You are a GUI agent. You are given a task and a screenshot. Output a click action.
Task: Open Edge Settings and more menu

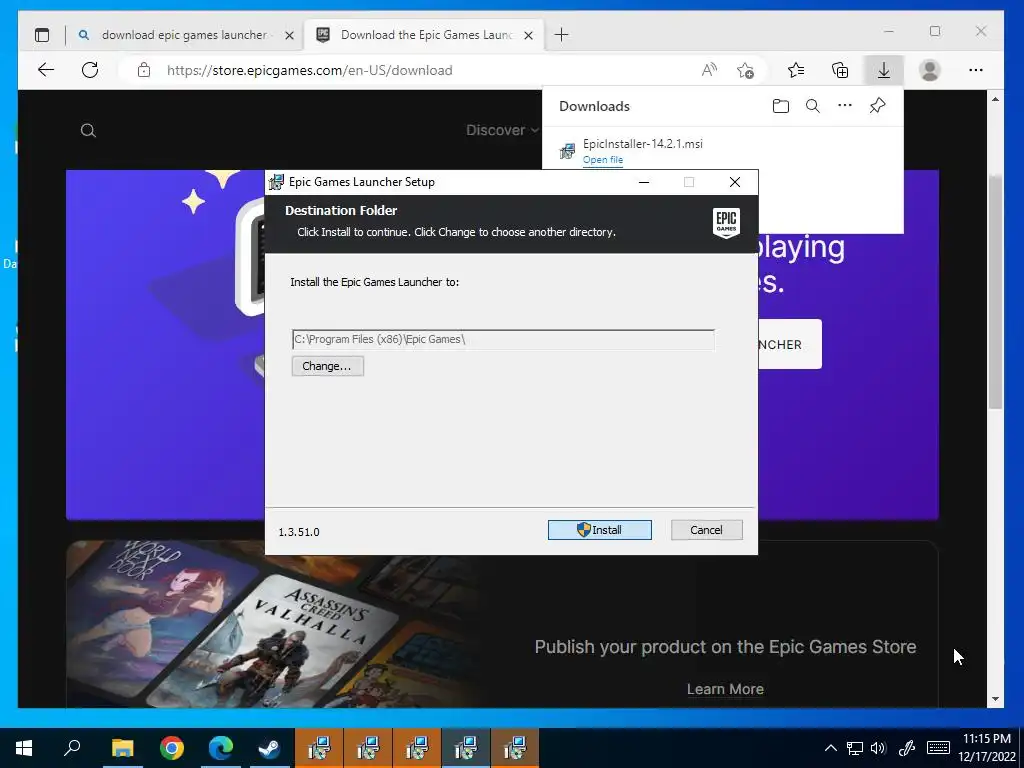point(976,70)
